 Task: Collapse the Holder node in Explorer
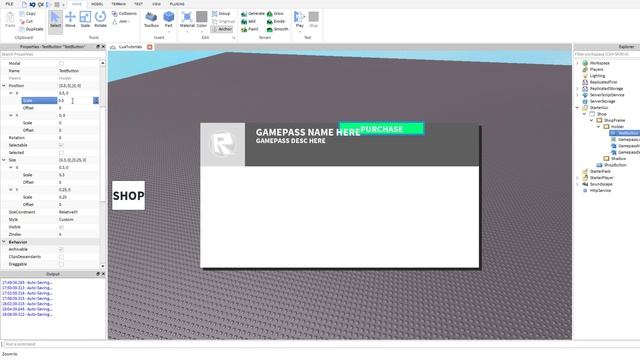tap(599, 127)
